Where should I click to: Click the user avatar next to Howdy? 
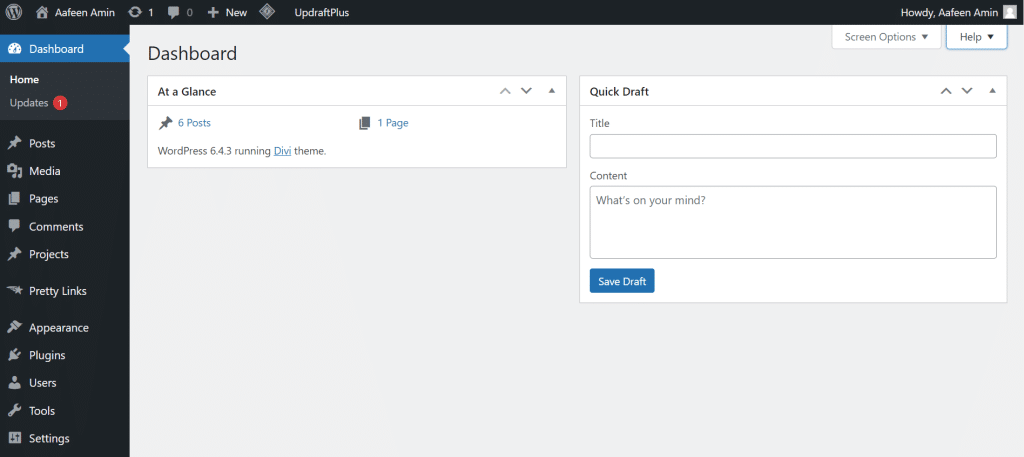pos(1009,12)
